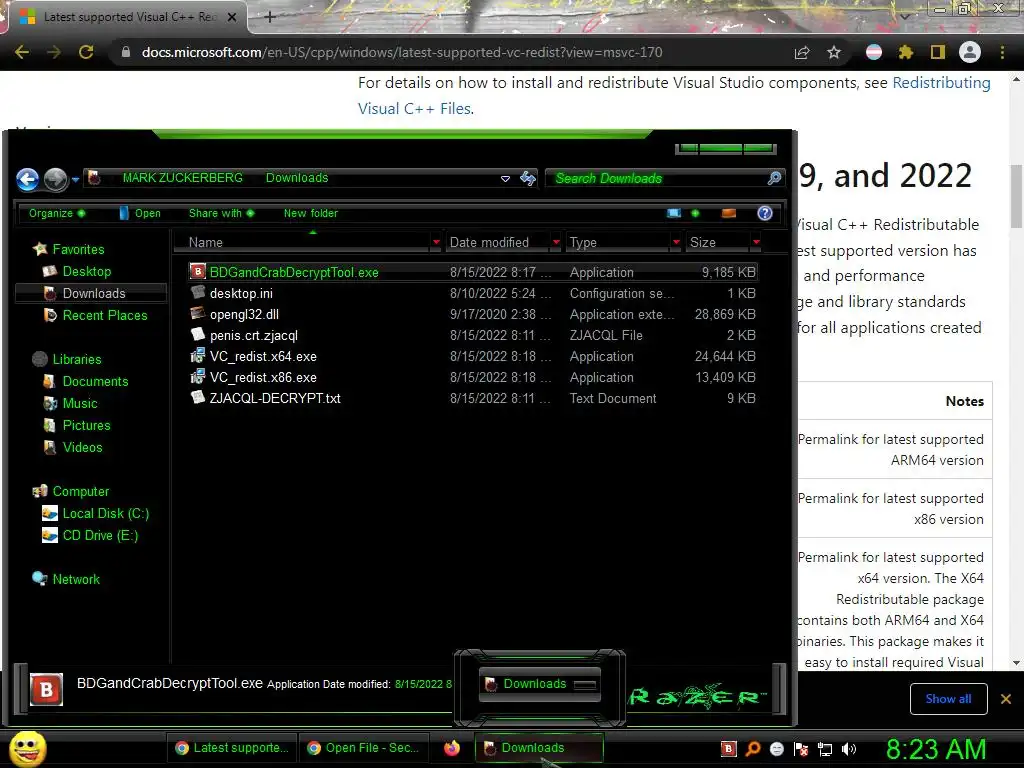The width and height of the screenshot is (1024, 768).
Task: Expand the address bar history dropdown
Action: tap(505, 178)
